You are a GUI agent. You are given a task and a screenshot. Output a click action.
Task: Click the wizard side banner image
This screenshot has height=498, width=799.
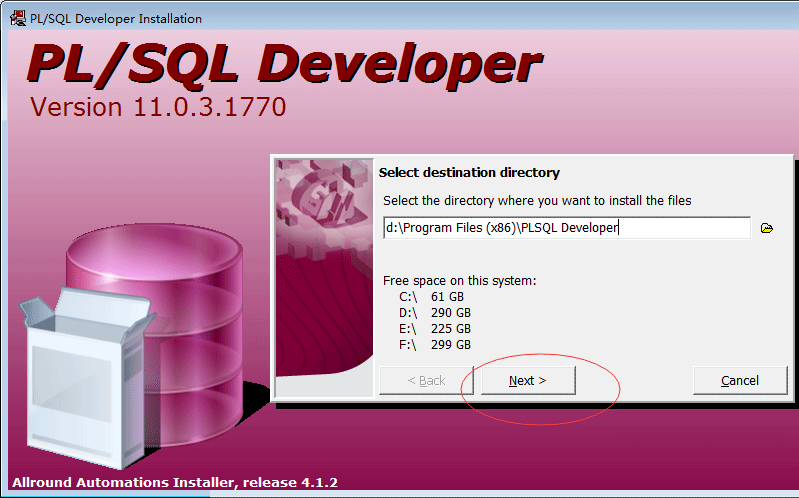click(324, 277)
